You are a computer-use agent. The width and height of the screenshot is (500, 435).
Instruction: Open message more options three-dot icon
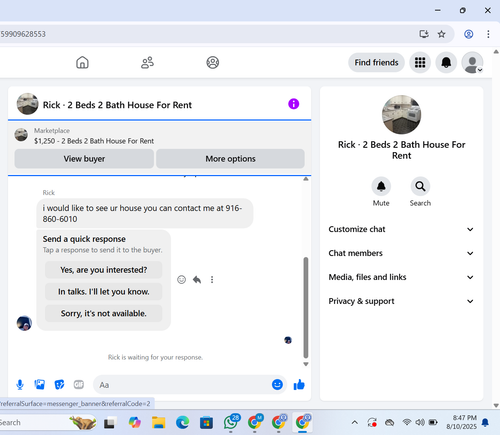212,280
